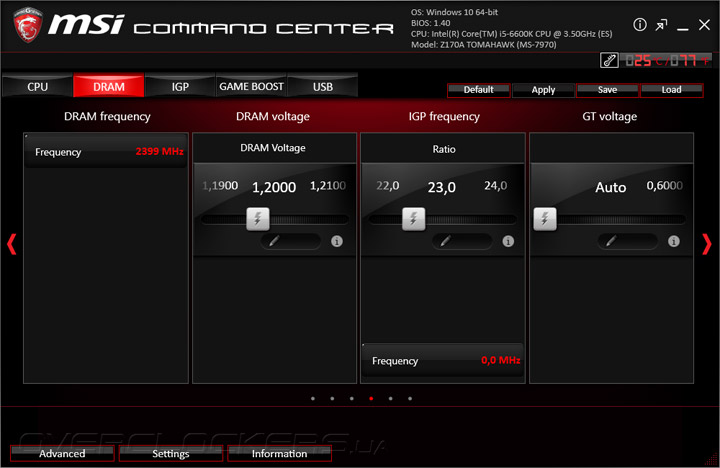Screen dimensions: 720x468
Task: Go to previous page with left arrow
Action: coord(11,244)
